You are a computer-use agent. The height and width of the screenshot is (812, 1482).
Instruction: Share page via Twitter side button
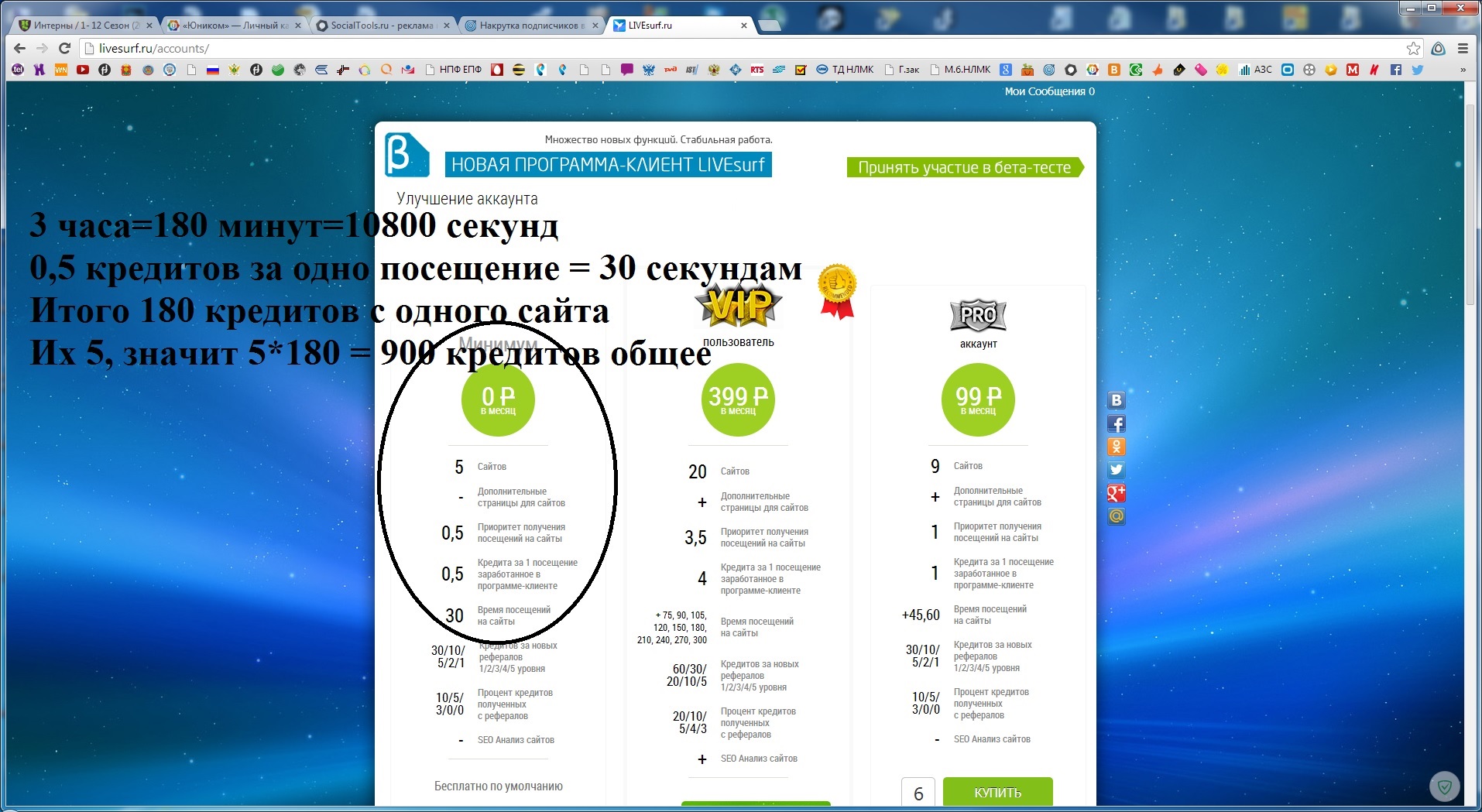(1117, 470)
